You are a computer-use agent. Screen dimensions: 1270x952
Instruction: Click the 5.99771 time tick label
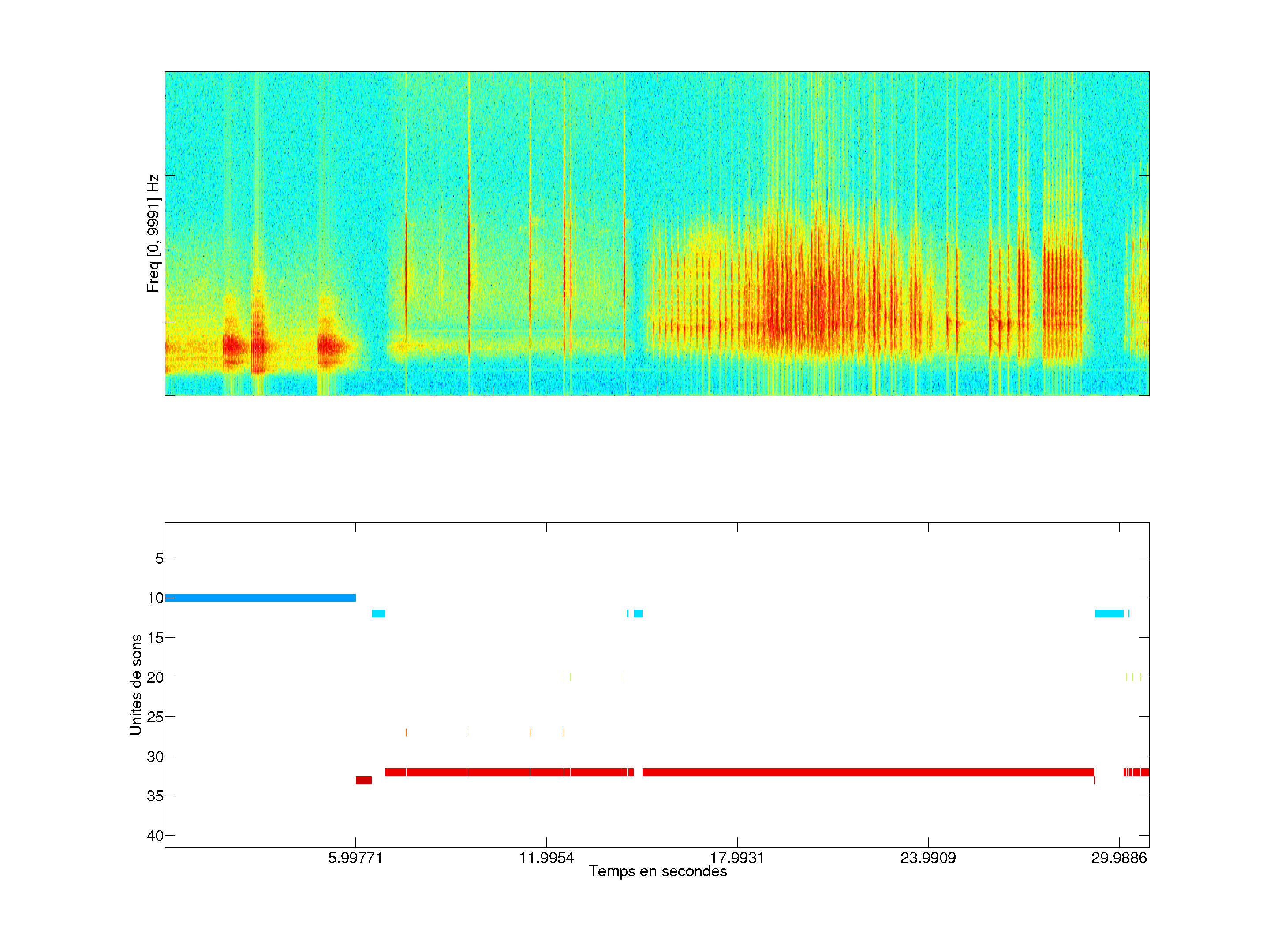[355, 858]
